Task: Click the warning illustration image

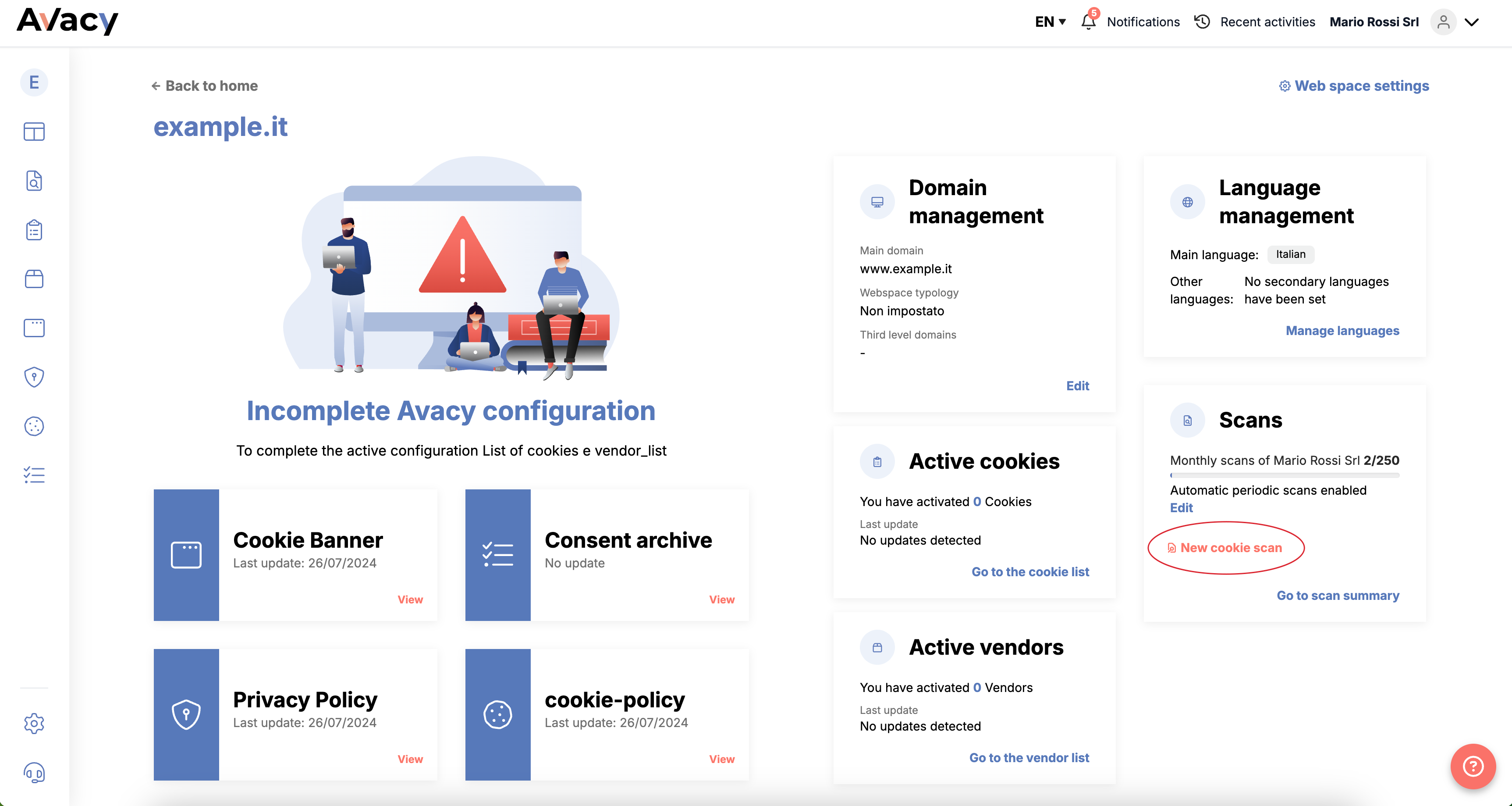Action: click(x=451, y=269)
